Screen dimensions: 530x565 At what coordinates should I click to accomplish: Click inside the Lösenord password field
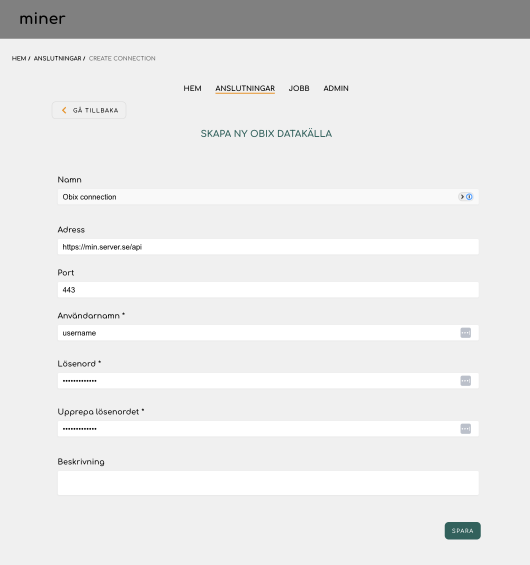click(268, 381)
